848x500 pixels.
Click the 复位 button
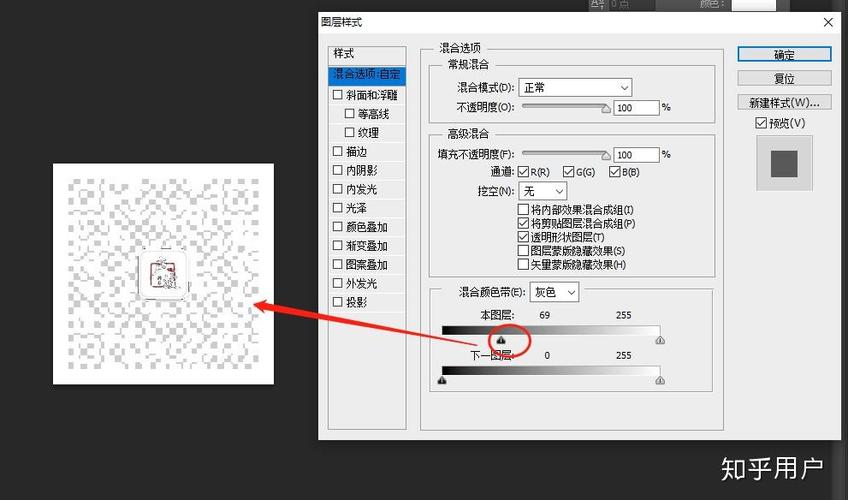(x=784, y=78)
